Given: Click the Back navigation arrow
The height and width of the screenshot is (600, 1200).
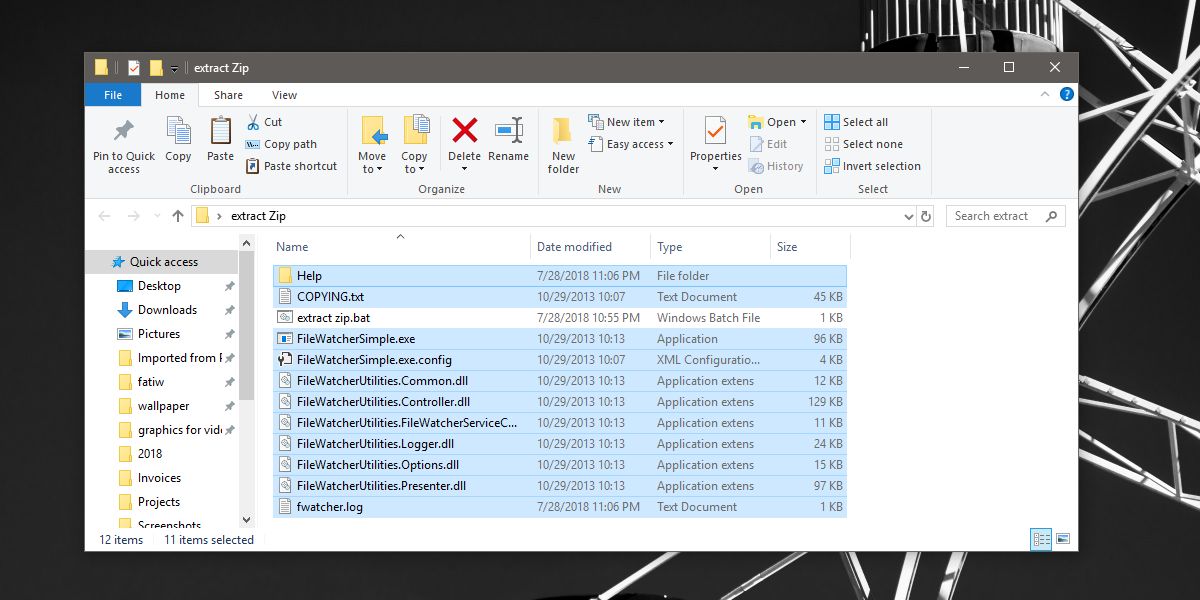Looking at the screenshot, I should [104, 216].
